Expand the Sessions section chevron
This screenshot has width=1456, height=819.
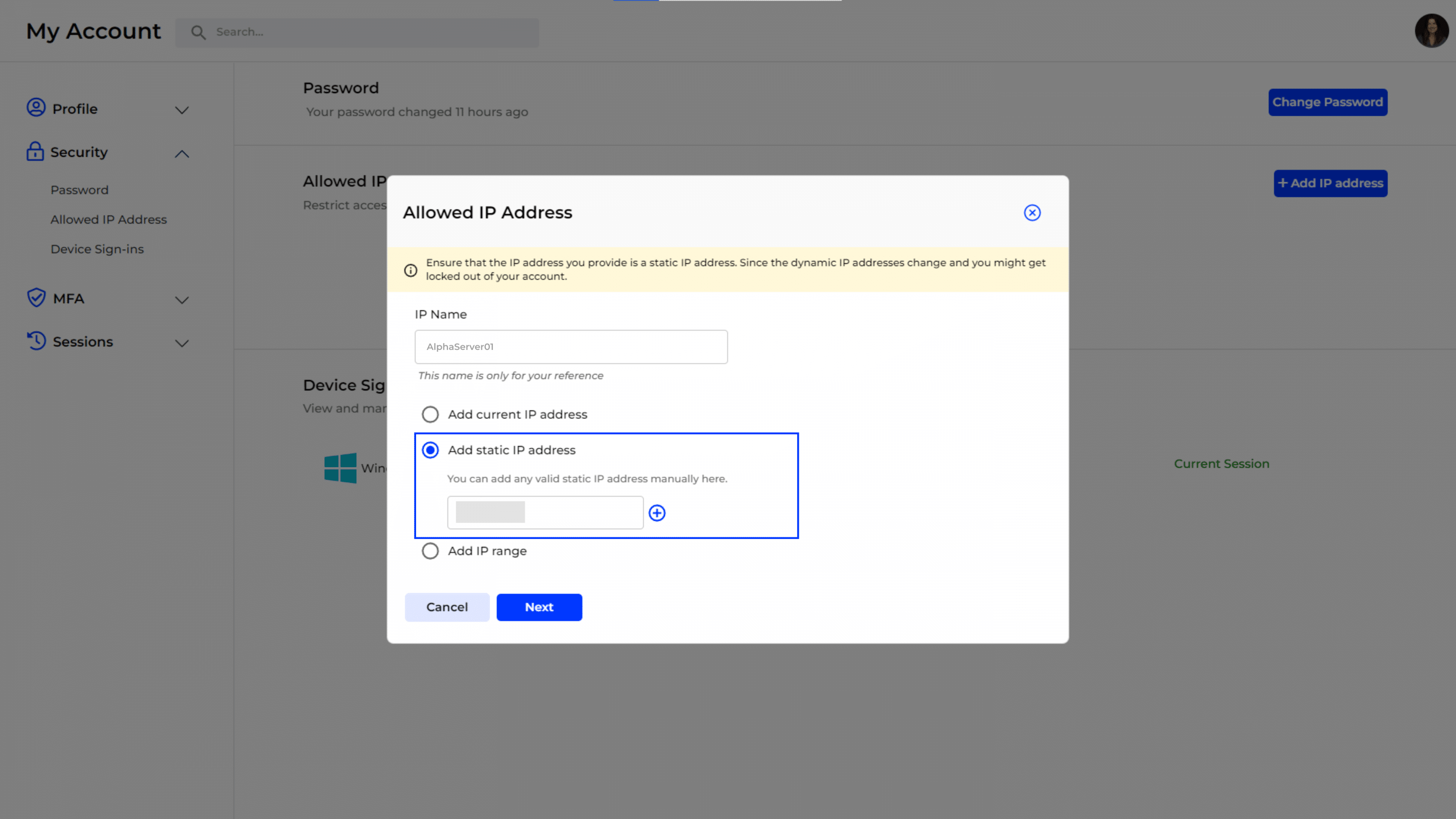click(181, 343)
